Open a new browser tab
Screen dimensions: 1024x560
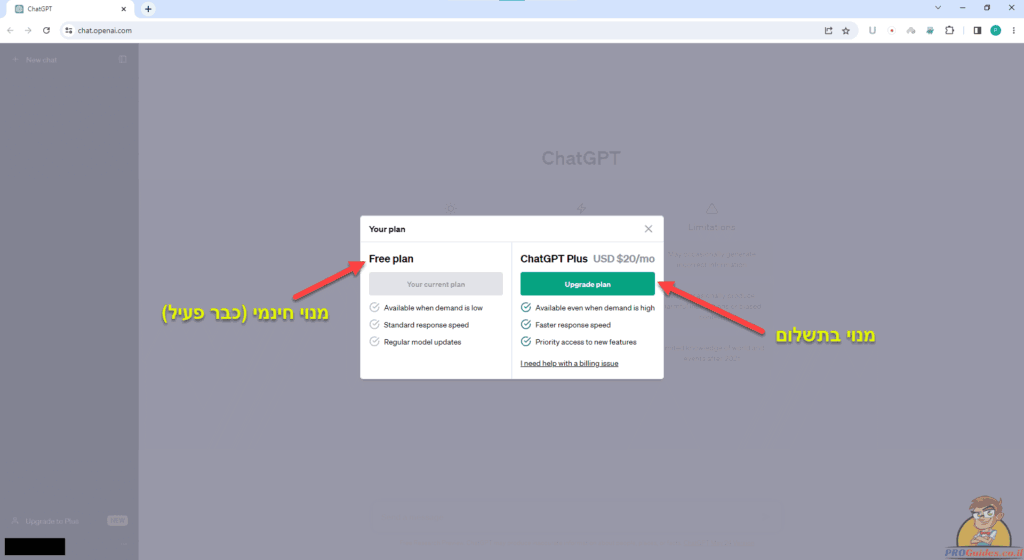click(x=148, y=9)
